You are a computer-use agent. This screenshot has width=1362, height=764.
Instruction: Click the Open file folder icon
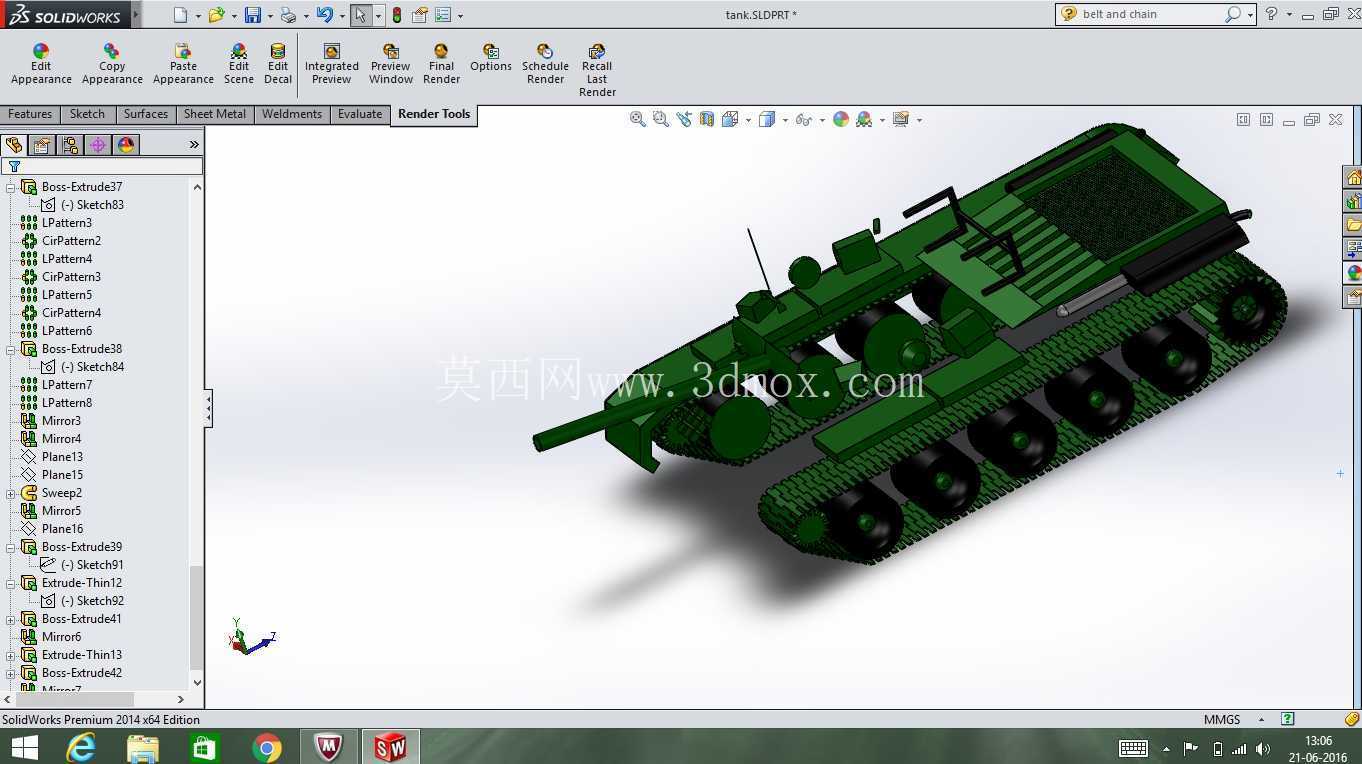click(x=216, y=15)
